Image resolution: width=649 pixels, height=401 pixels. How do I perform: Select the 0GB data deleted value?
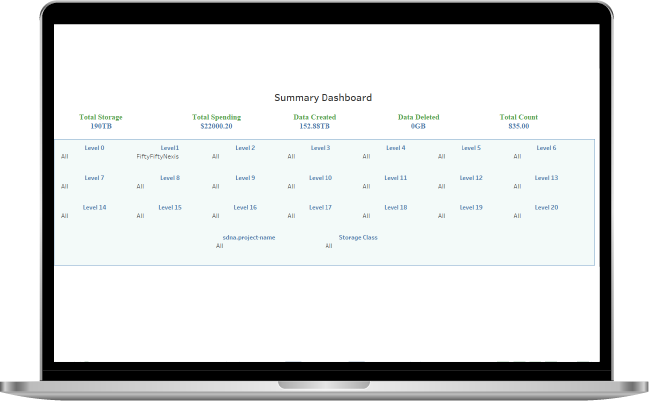point(418,126)
